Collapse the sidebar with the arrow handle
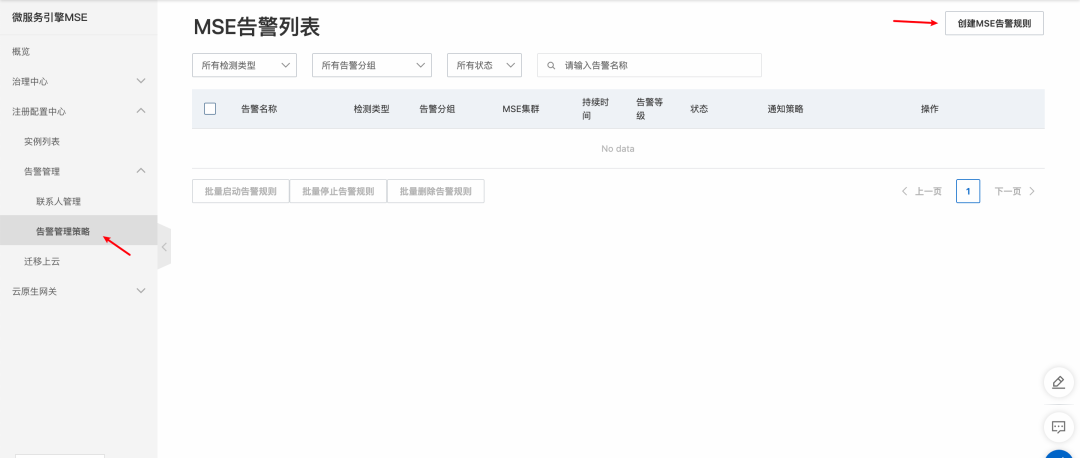The image size is (1080, 458). pyautogui.click(x=164, y=247)
